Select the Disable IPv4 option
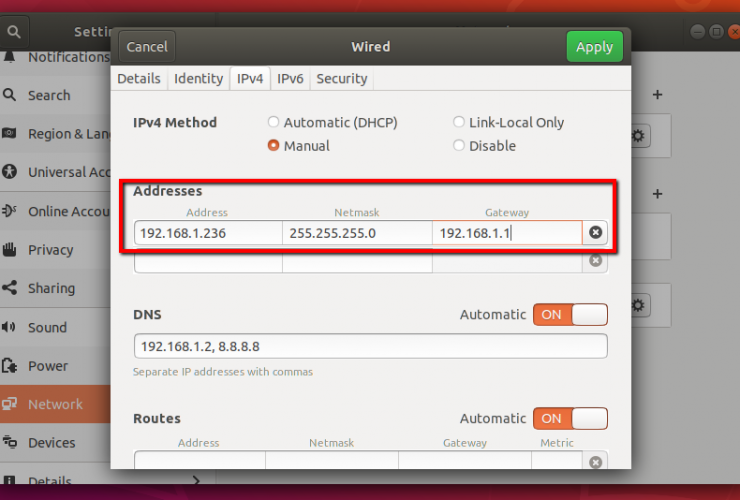740x500 pixels. pyautogui.click(x=459, y=146)
